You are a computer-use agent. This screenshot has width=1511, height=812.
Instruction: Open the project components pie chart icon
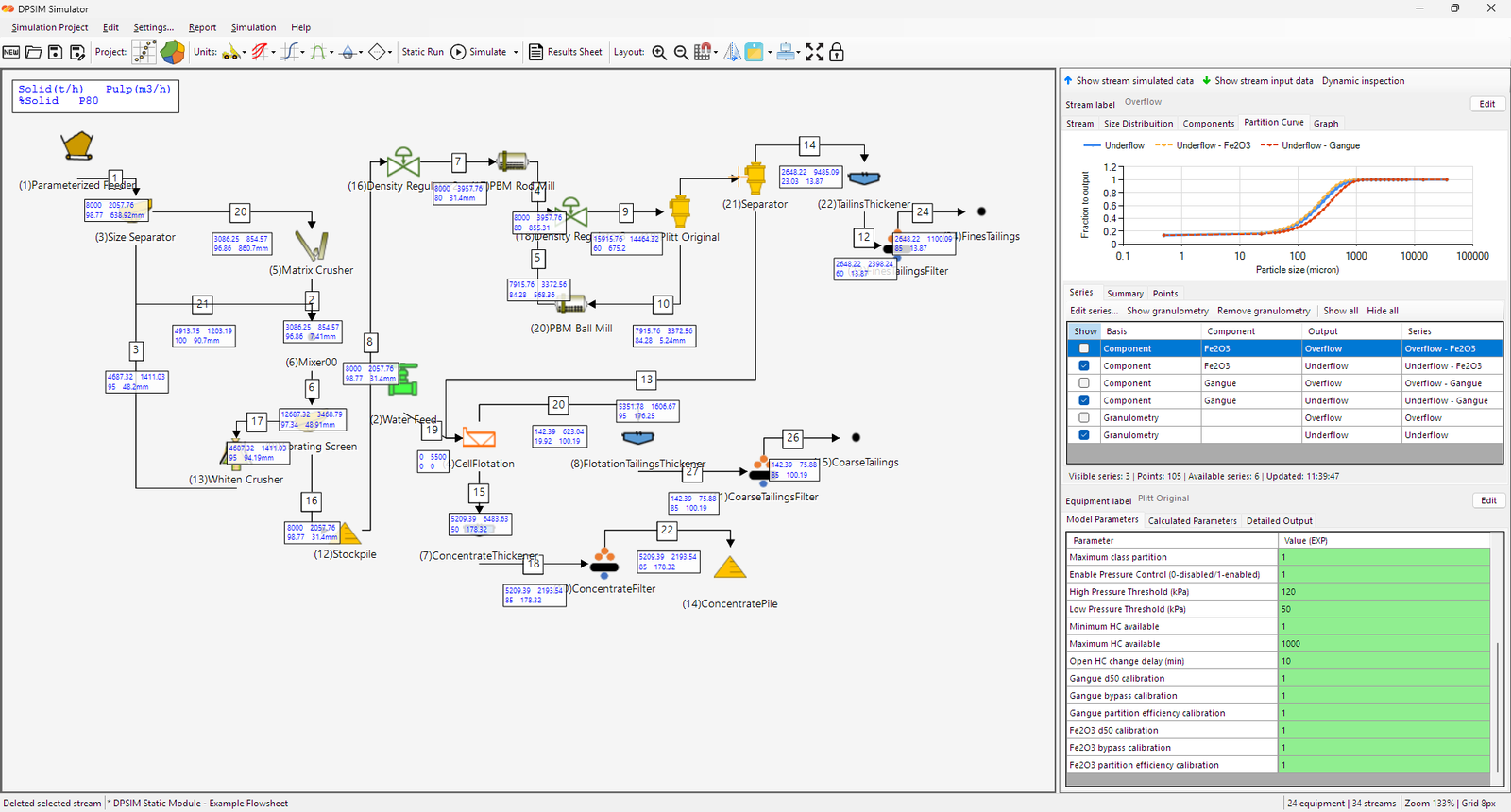(x=173, y=52)
